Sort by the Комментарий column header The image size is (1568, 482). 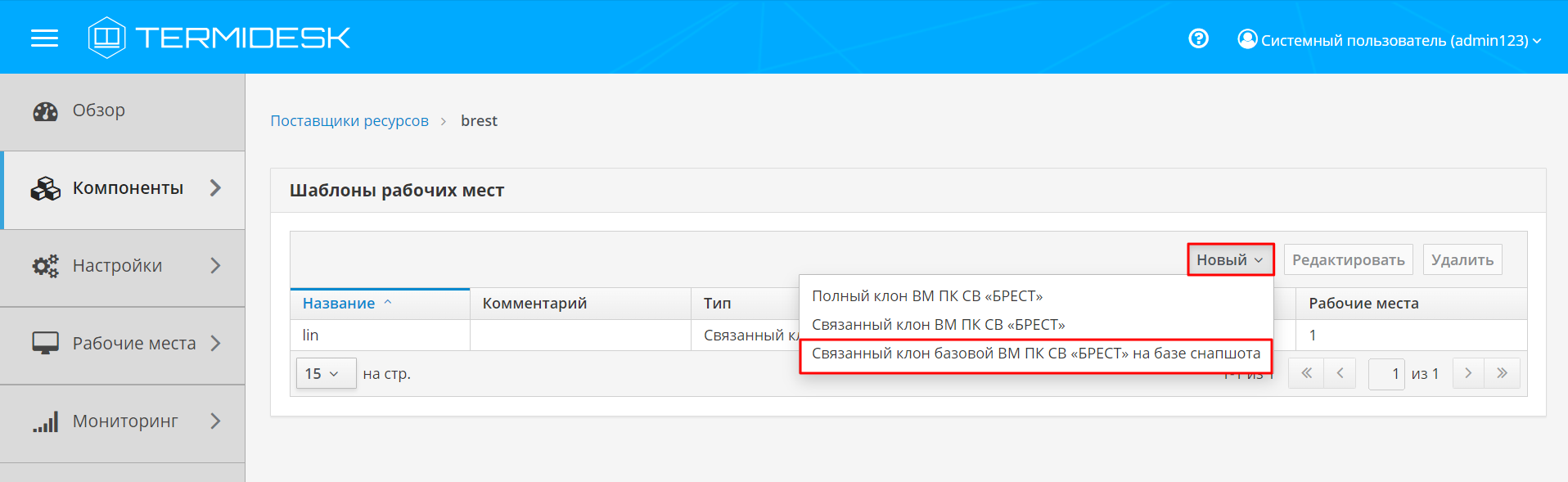[580, 304]
